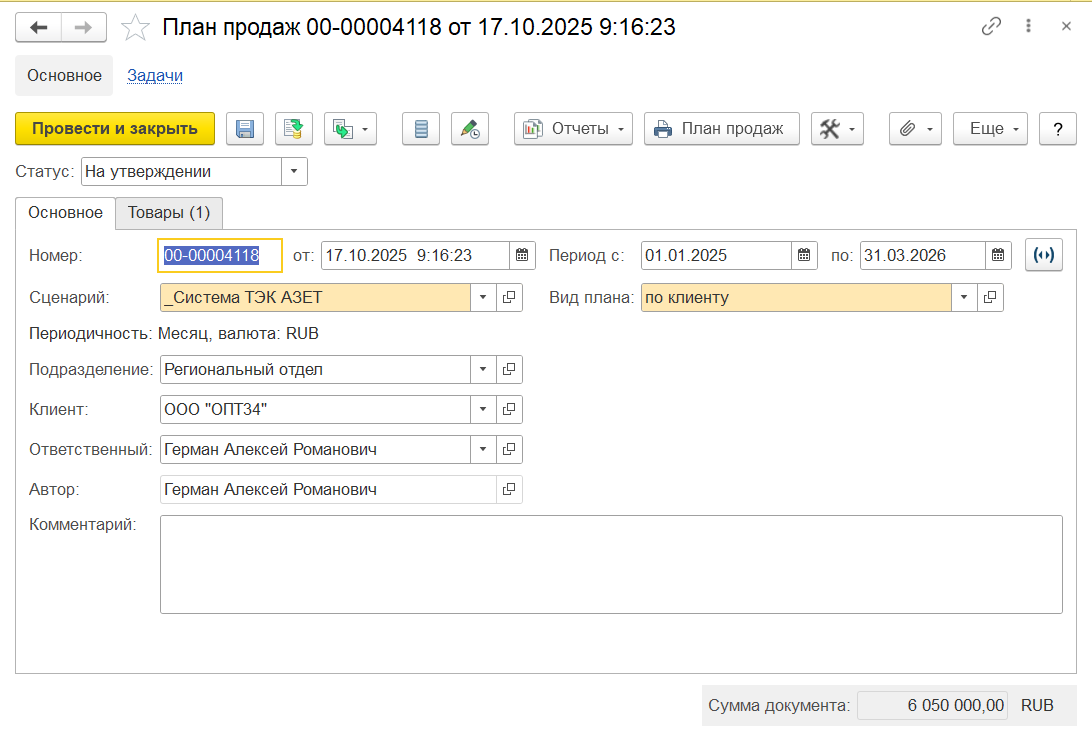Open the Вид плана dropdown
1092x736 pixels.
point(964,298)
